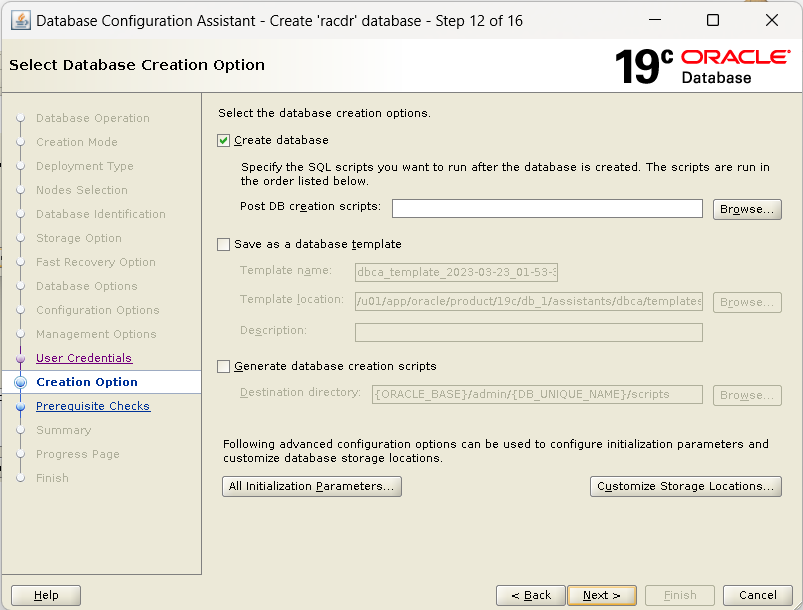Image resolution: width=803 pixels, height=610 pixels.
Task: Click the Summary step label
Action: [x=64, y=430]
